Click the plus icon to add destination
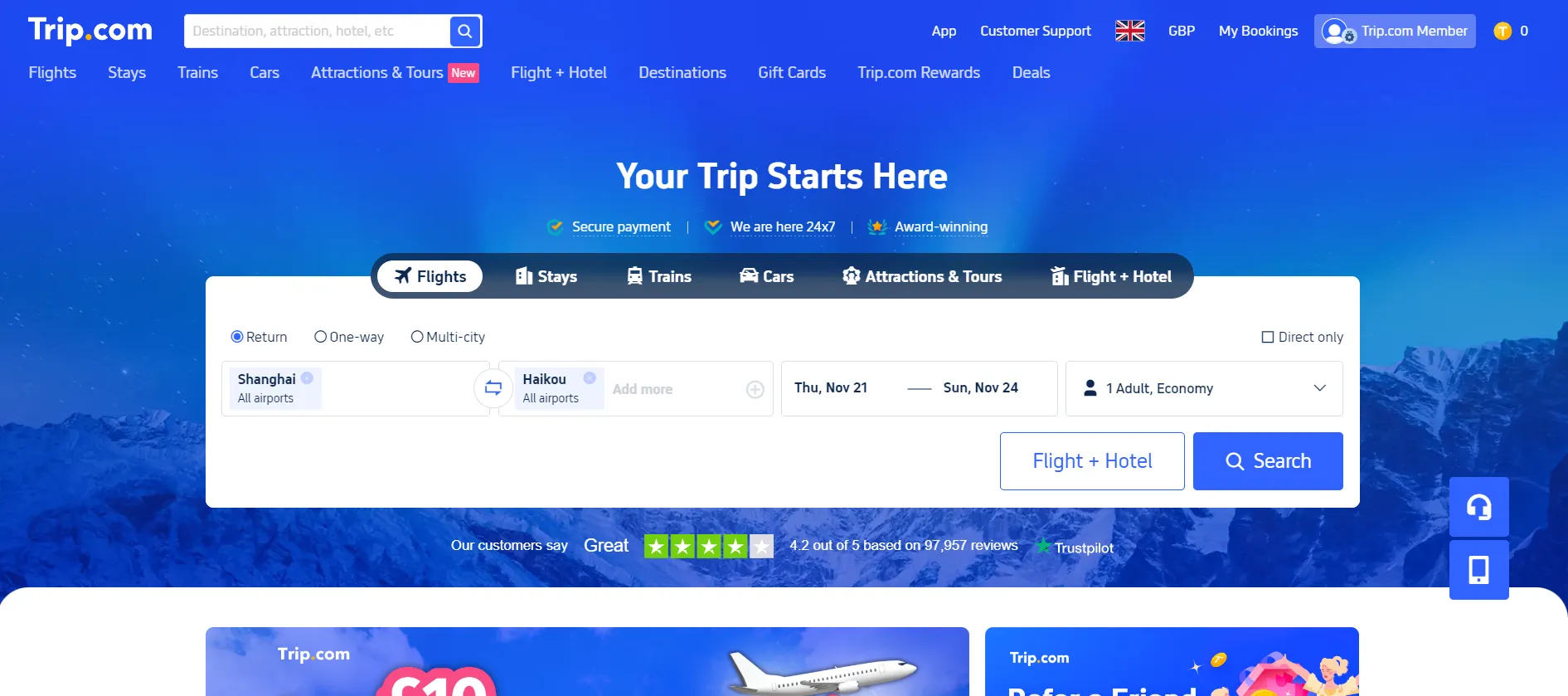This screenshot has height=696, width=1568. (755, 389)
